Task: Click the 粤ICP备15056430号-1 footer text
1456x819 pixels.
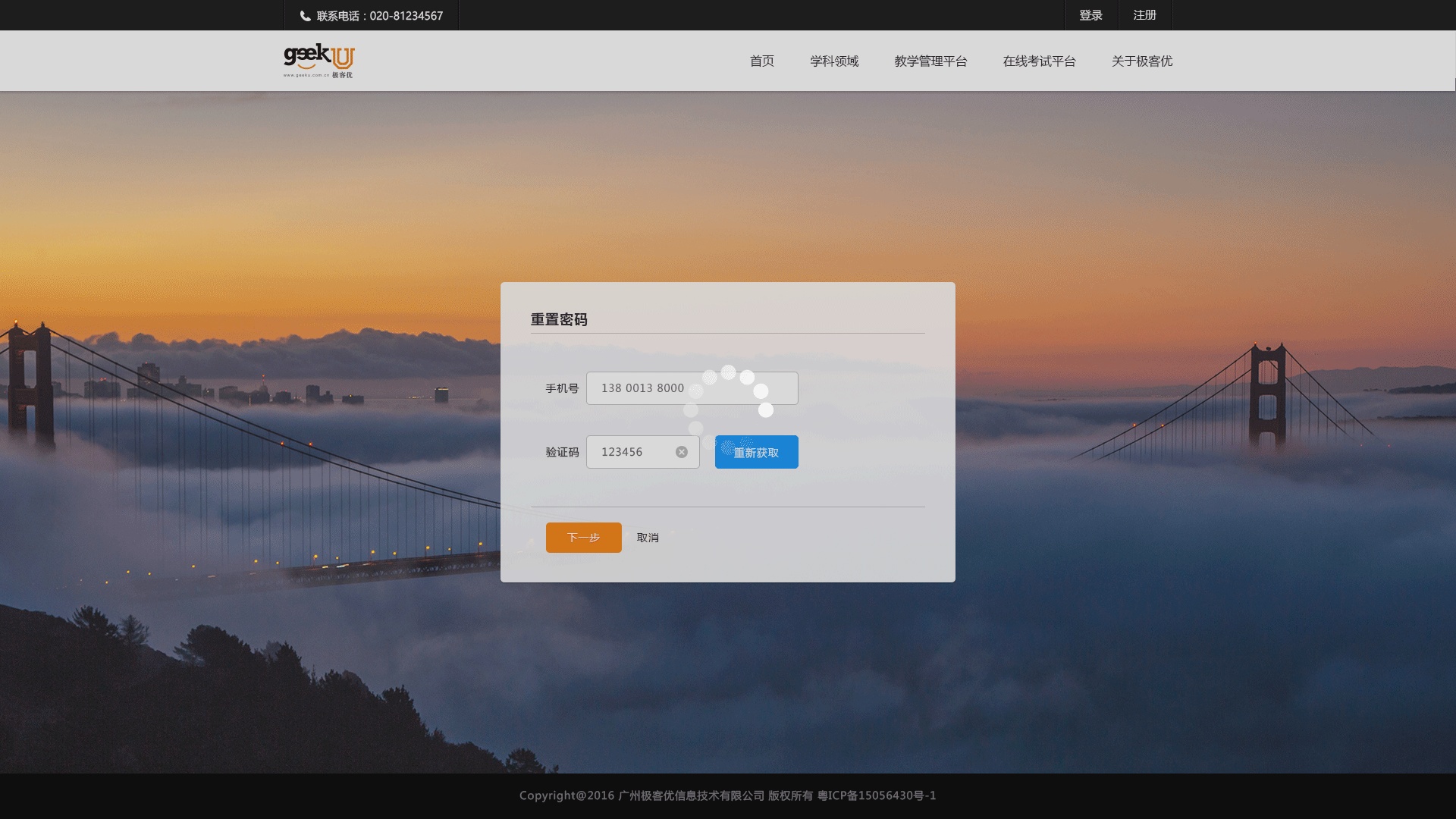Action: [876, 795]
